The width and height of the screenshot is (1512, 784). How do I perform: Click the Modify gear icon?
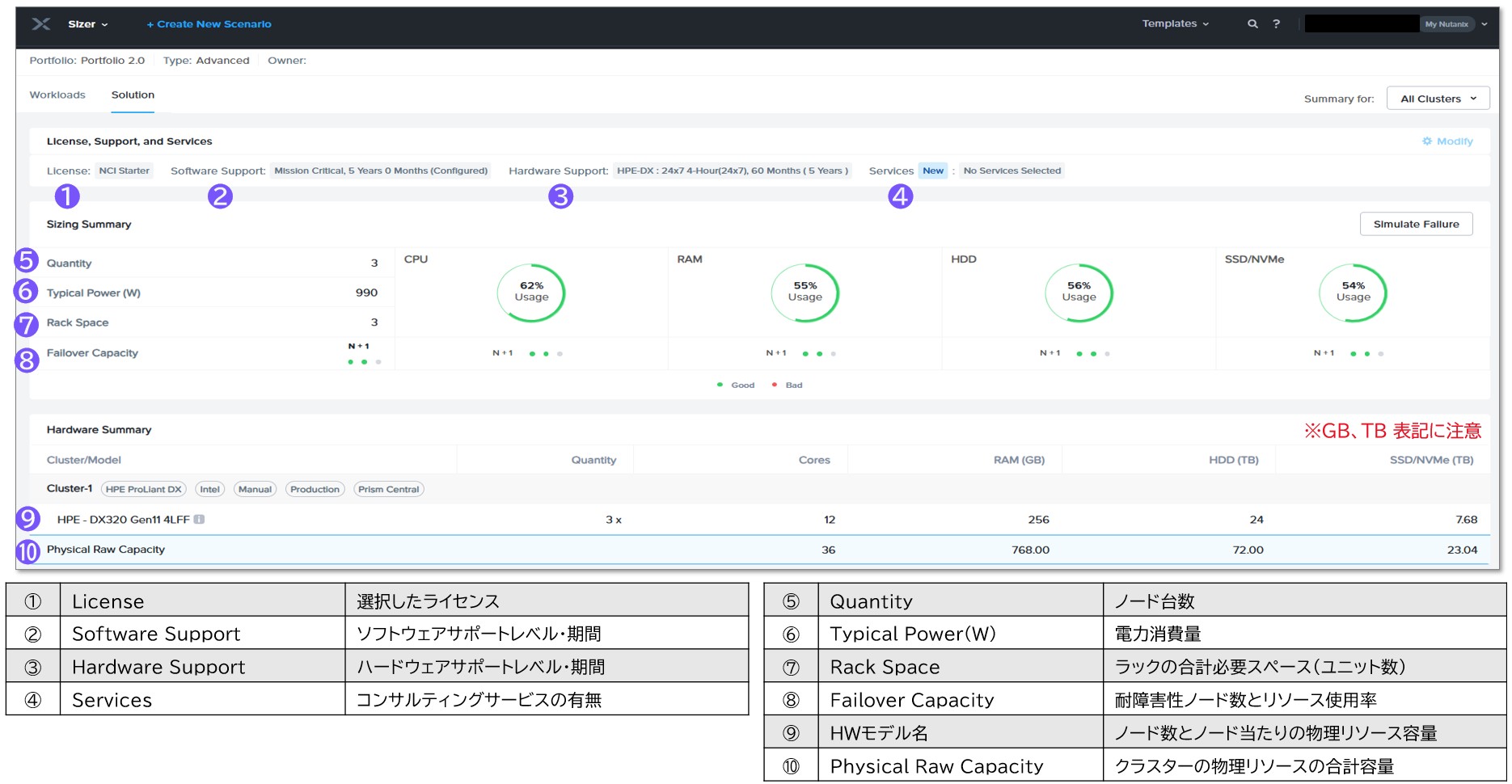tap(1427, 141)
